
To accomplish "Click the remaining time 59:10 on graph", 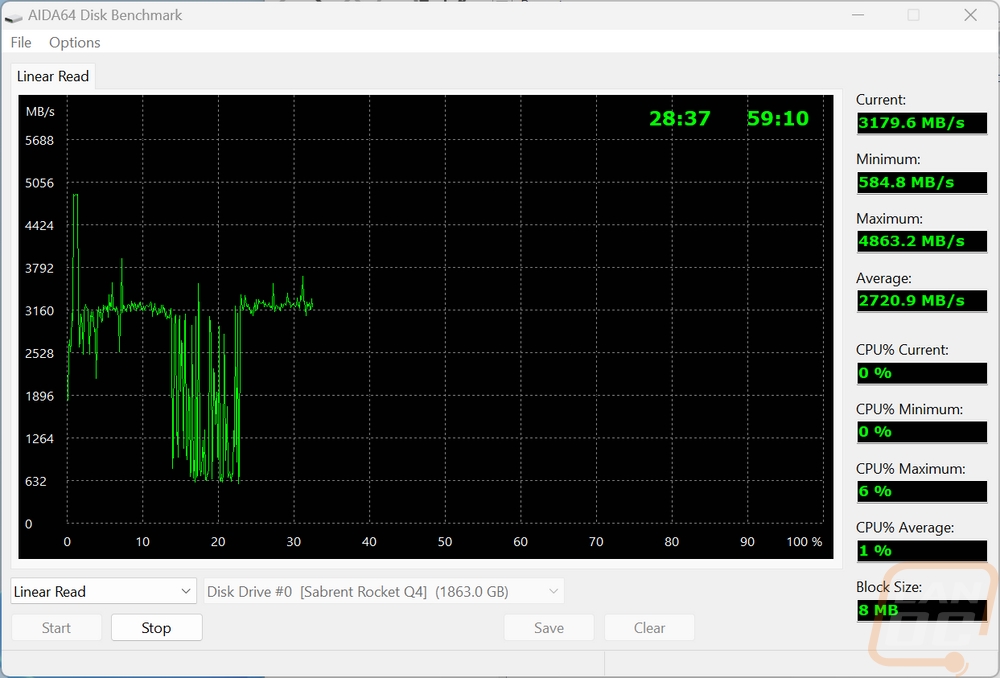I will tap(777, 119).
